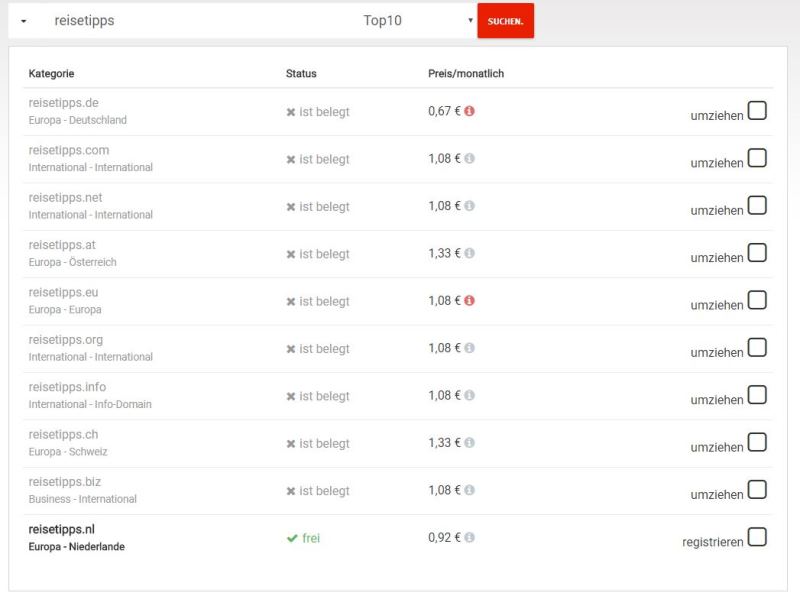Open the Top10 dropdown
Image resolution: width=800 pixels, height=596 pixels.
[x=416, y=20]
